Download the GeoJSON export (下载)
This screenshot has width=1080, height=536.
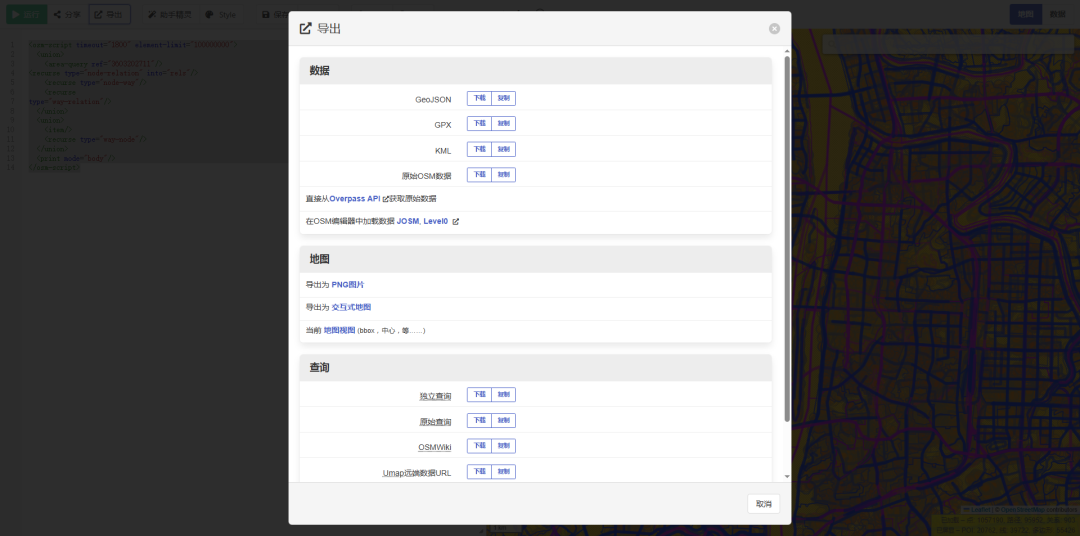coord(479,99)
